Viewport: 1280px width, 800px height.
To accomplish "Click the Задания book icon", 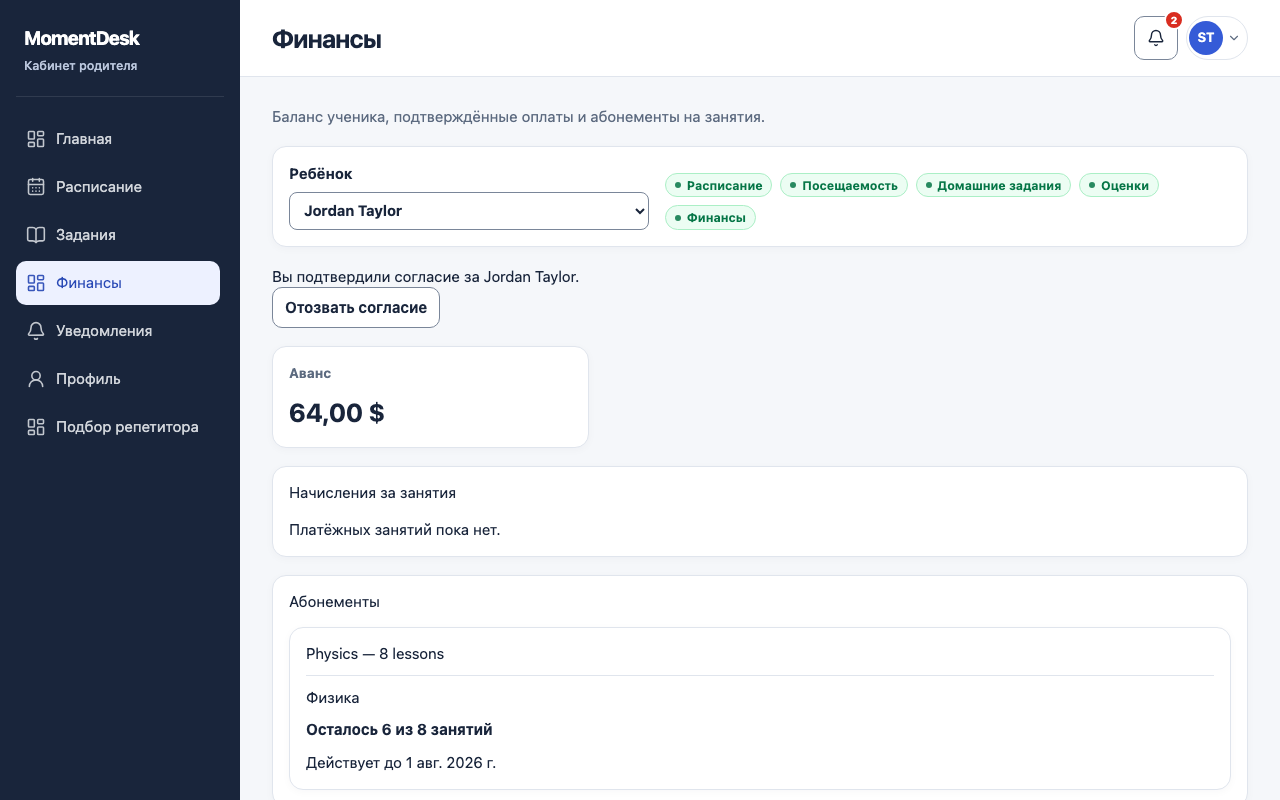I will 36,235.
